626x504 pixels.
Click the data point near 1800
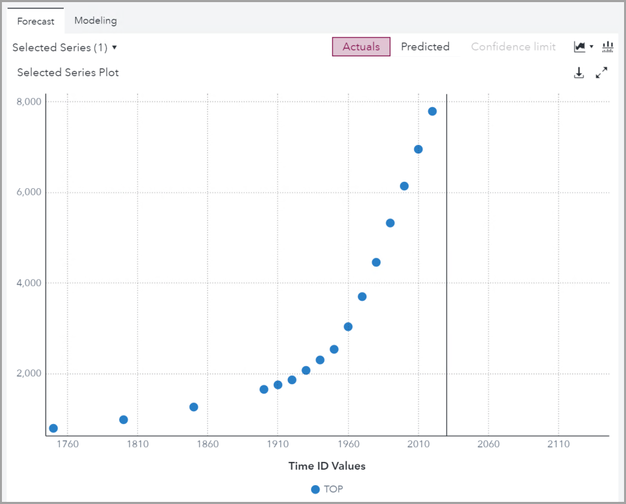point(123,420)
